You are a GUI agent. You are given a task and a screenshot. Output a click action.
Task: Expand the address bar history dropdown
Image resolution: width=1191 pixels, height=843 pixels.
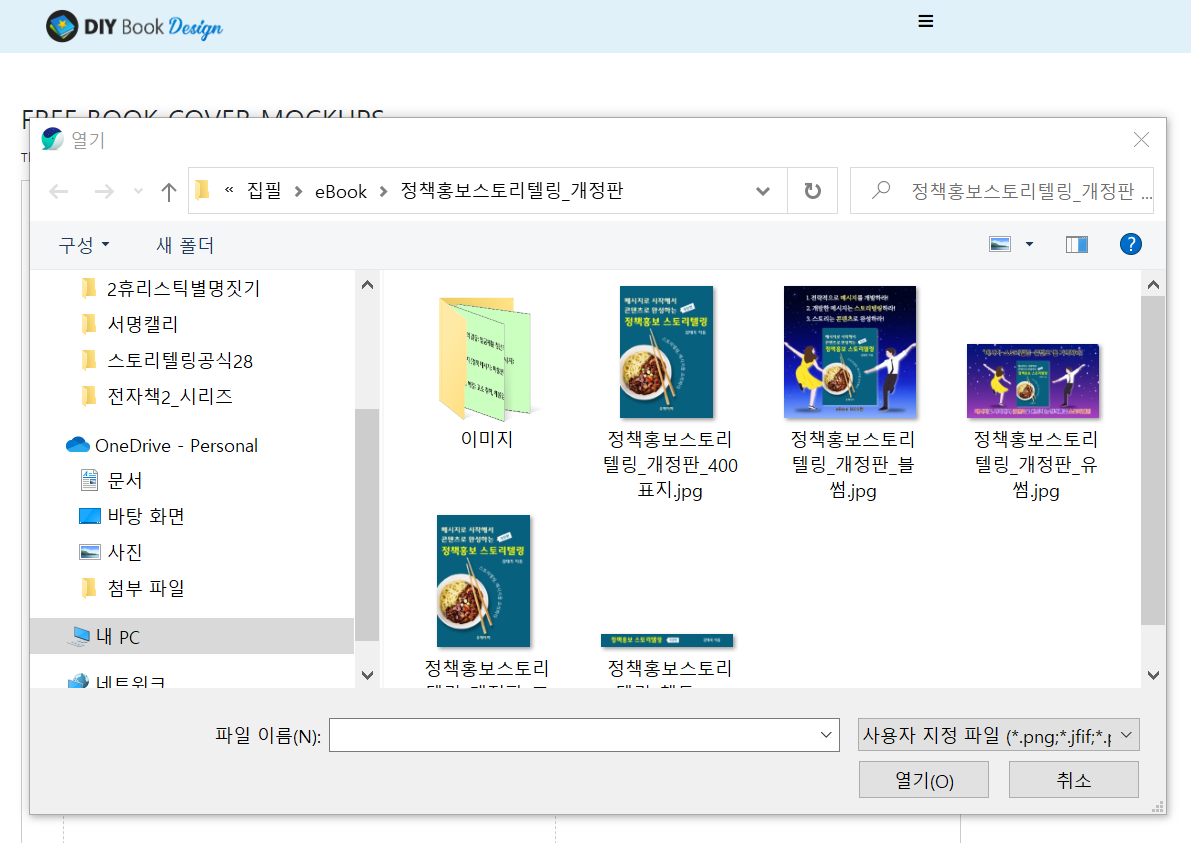762,191
